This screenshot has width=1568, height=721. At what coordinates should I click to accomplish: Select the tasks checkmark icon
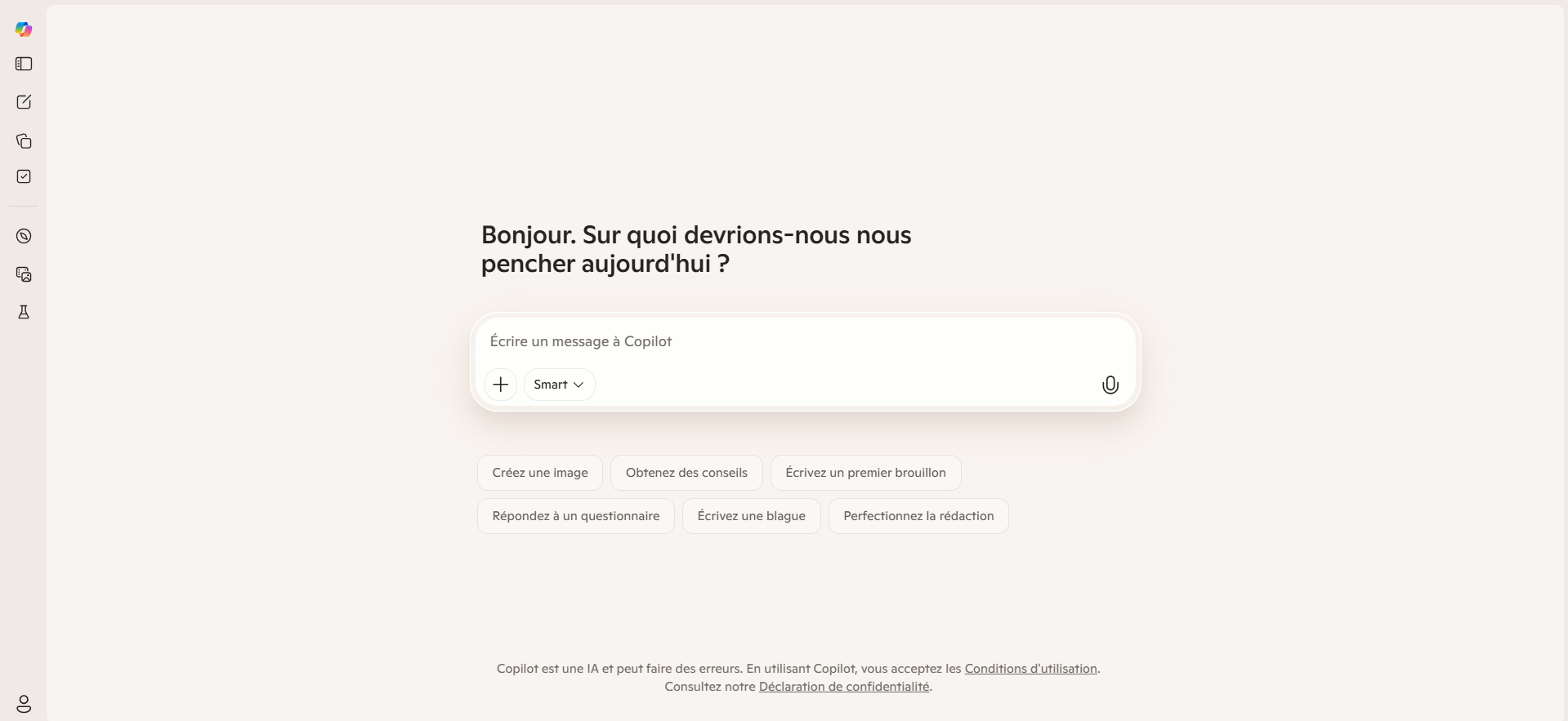point(23,176)
